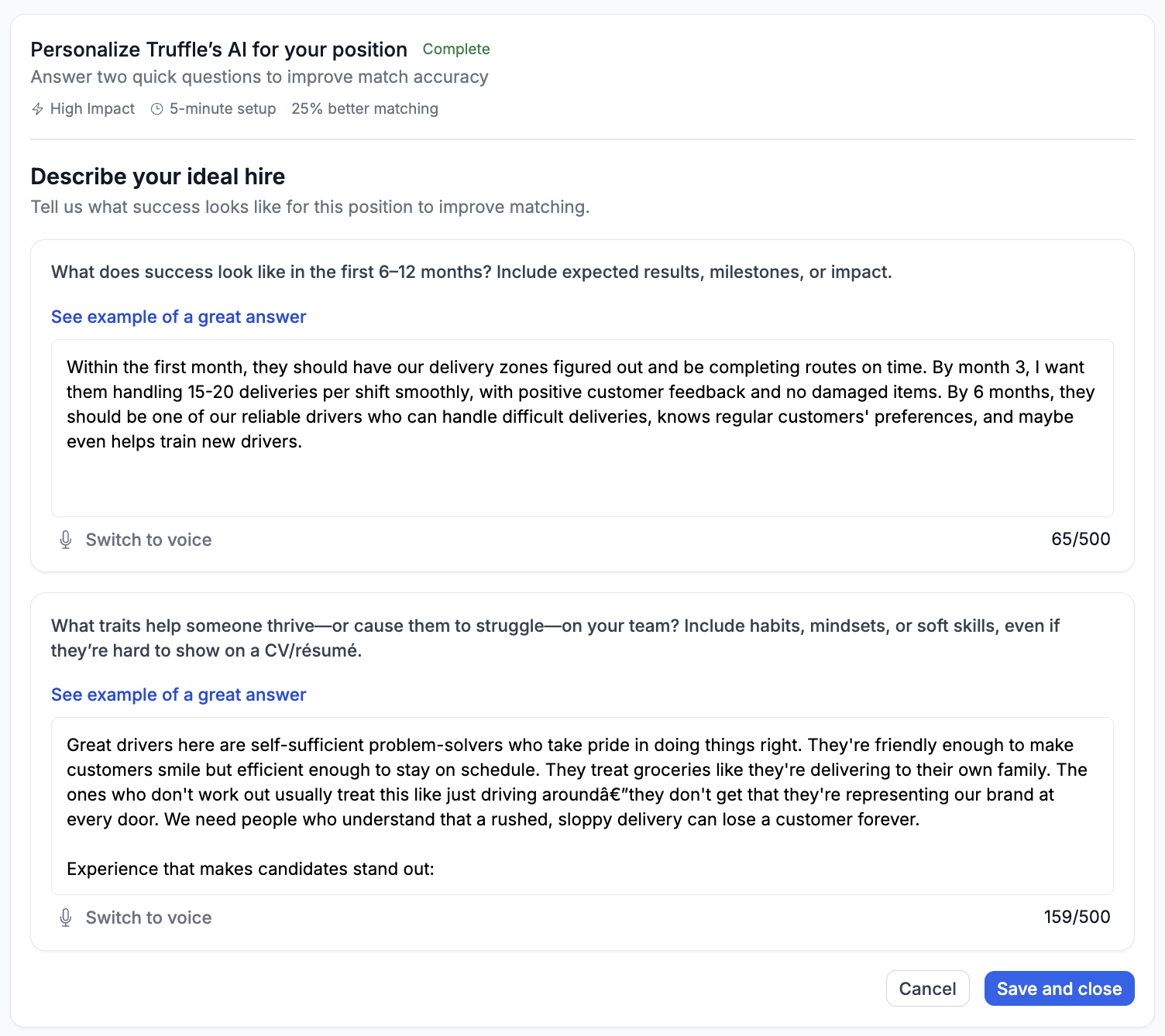
Task: Click the 25% better matching label
Action: 365,109
